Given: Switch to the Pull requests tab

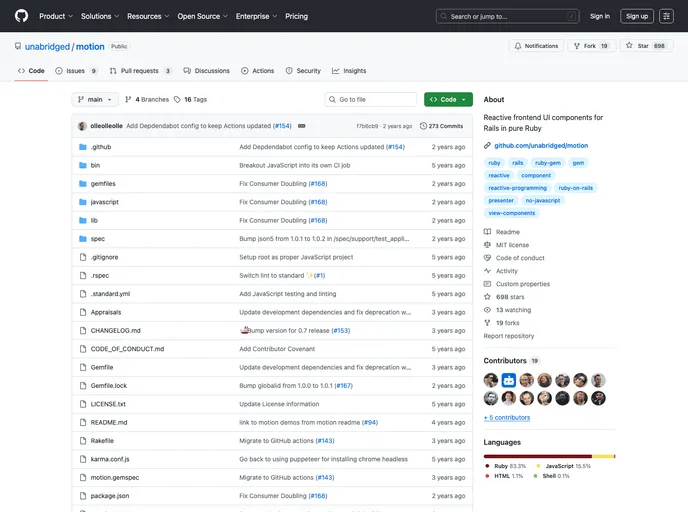Looking at the screenshot, I should pyautogui.click(x=140, y=71).
